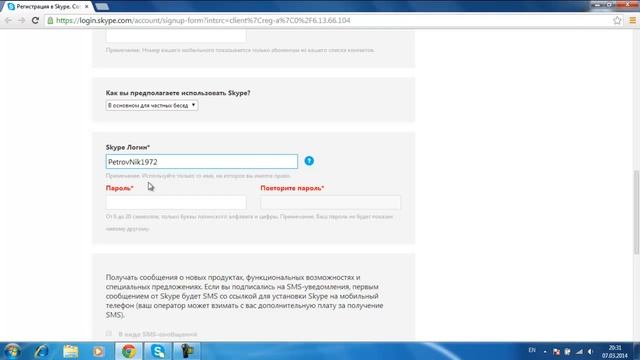Click the EN language indicator
Image resolution: width=640 pixels, height=360 pixels.
tap(532, 350)
